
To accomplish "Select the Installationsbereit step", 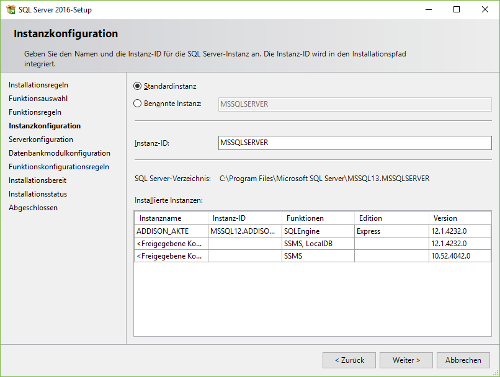I will (37, 180).
